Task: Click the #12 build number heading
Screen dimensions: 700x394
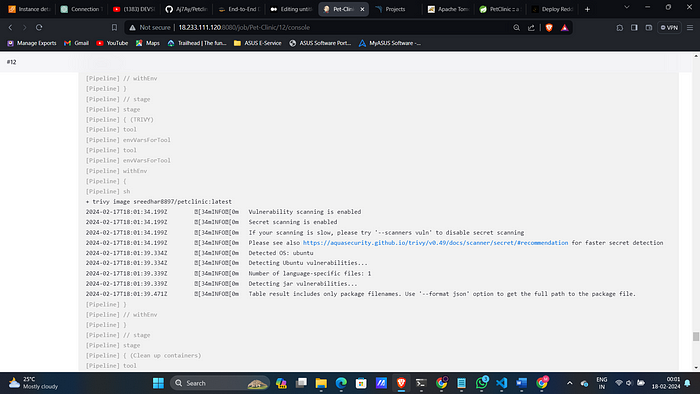Action: (x=12, y=62)
